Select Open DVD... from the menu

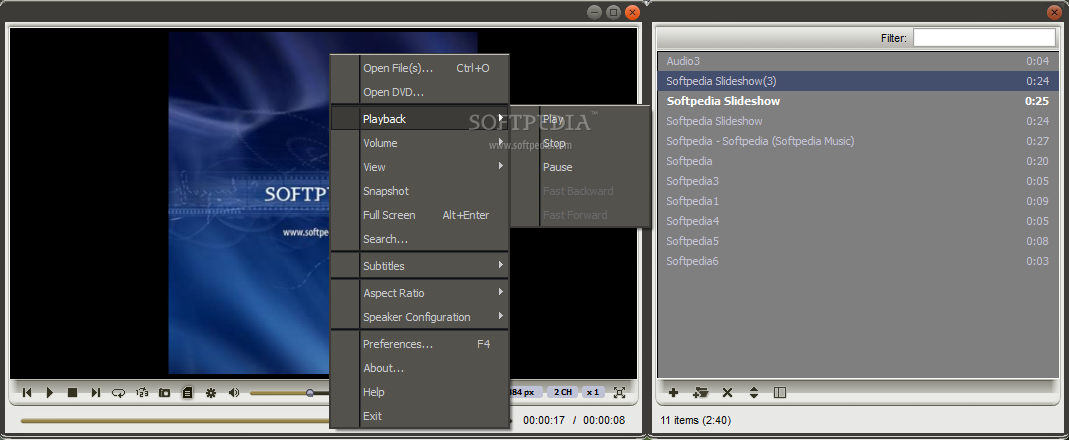click(x=420, y=92)
